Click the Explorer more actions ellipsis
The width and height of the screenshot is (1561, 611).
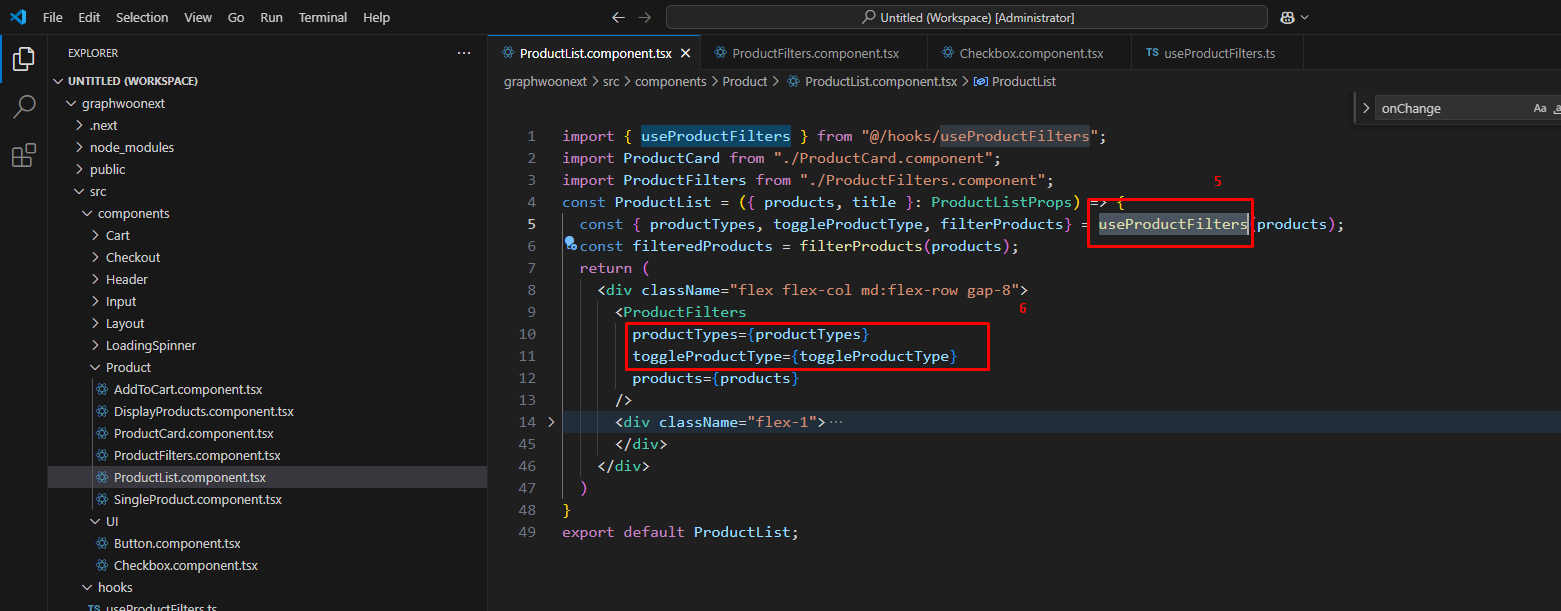click(x=463, y=53)
